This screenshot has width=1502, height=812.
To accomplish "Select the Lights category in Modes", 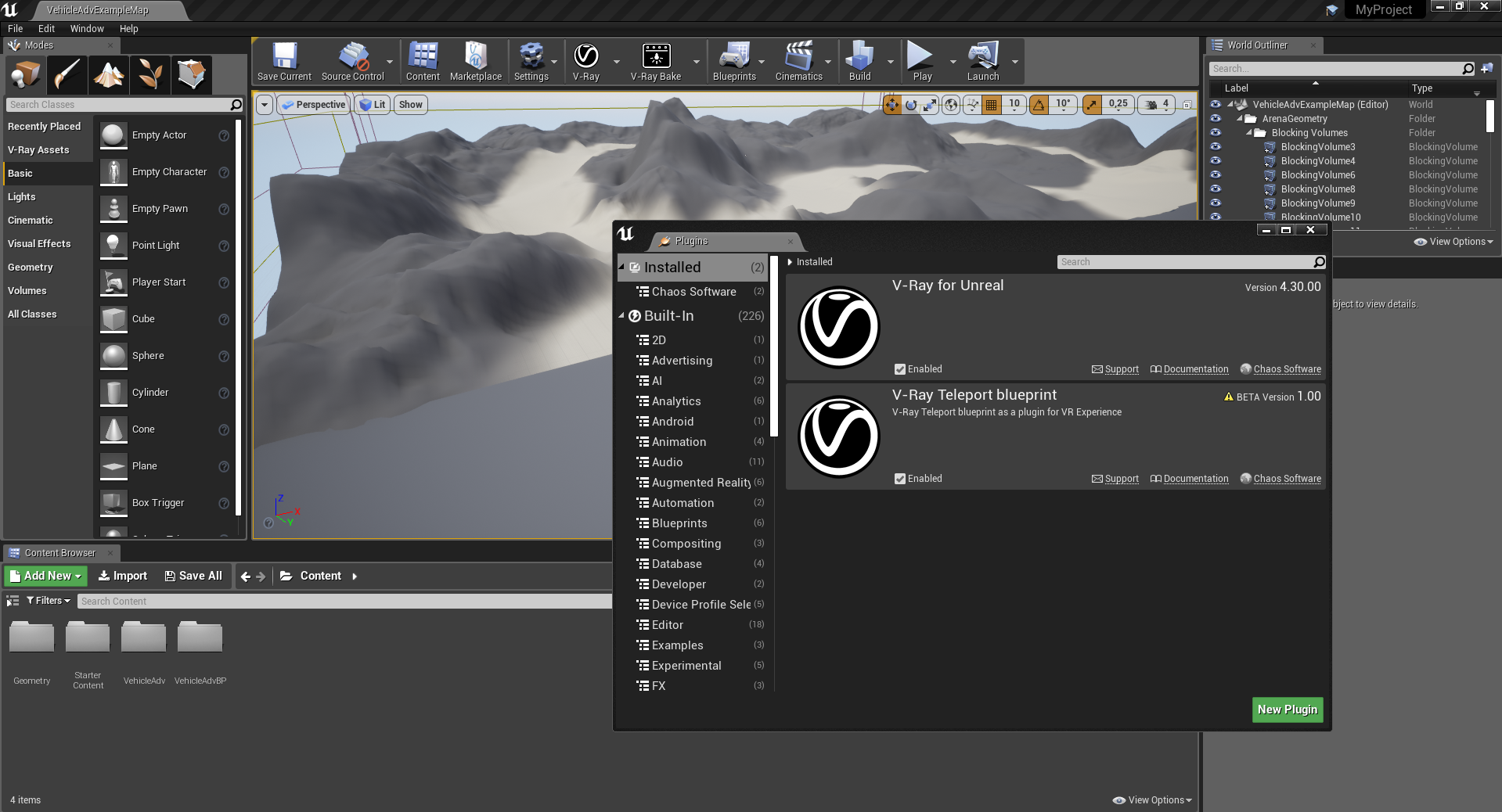I will click(x=47, y=197).
